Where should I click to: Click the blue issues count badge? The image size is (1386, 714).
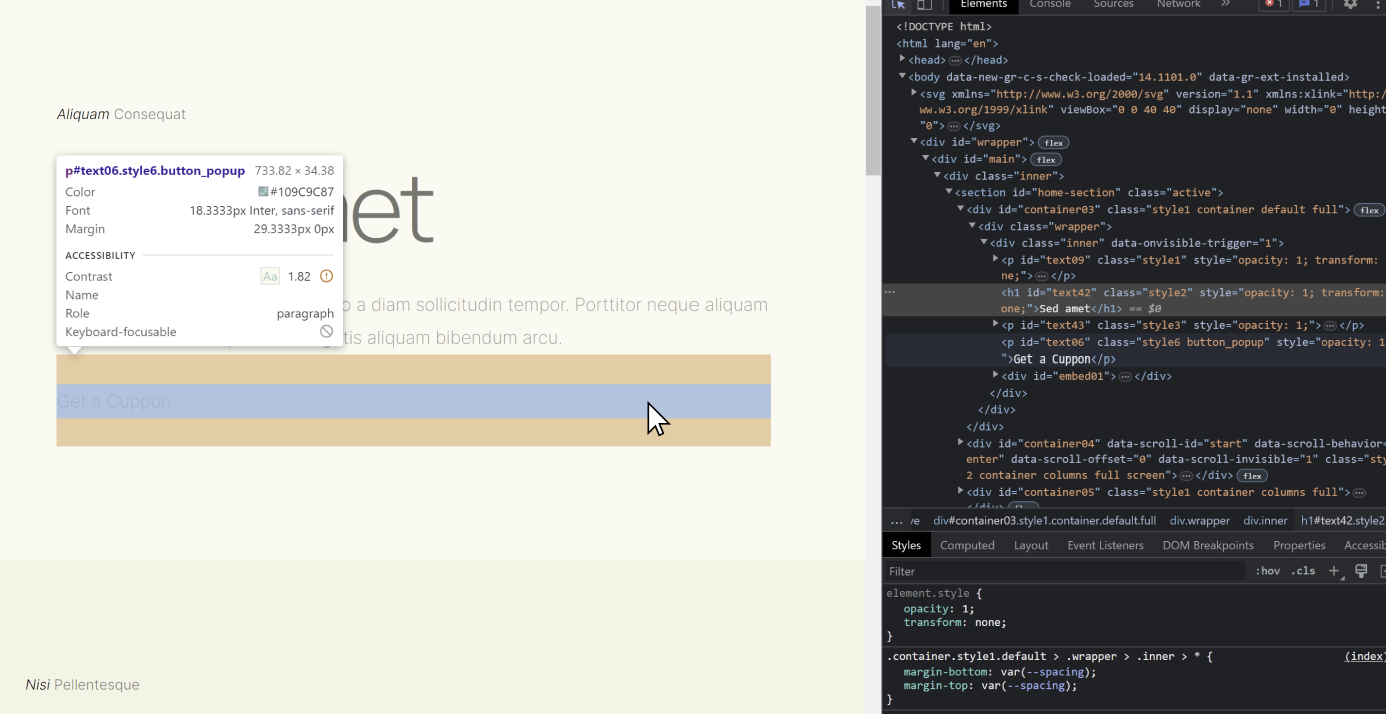[1308, 4]
